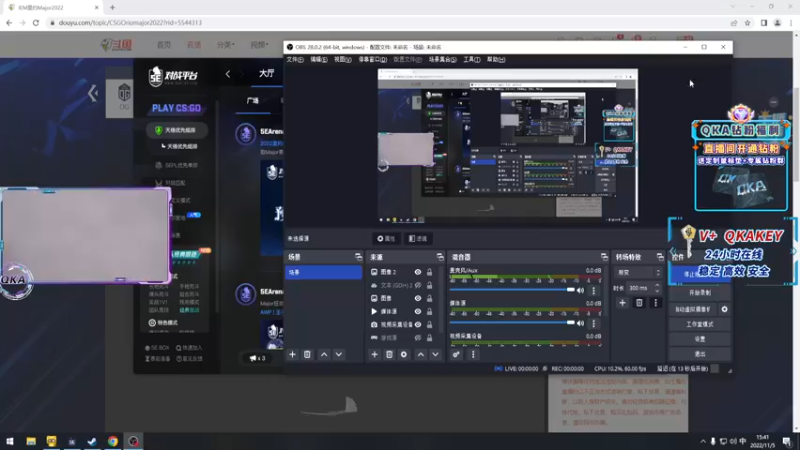The image size is (800, 450).
Task: Open OBS 停靠窗口 menu
Action: pos(372,60)
